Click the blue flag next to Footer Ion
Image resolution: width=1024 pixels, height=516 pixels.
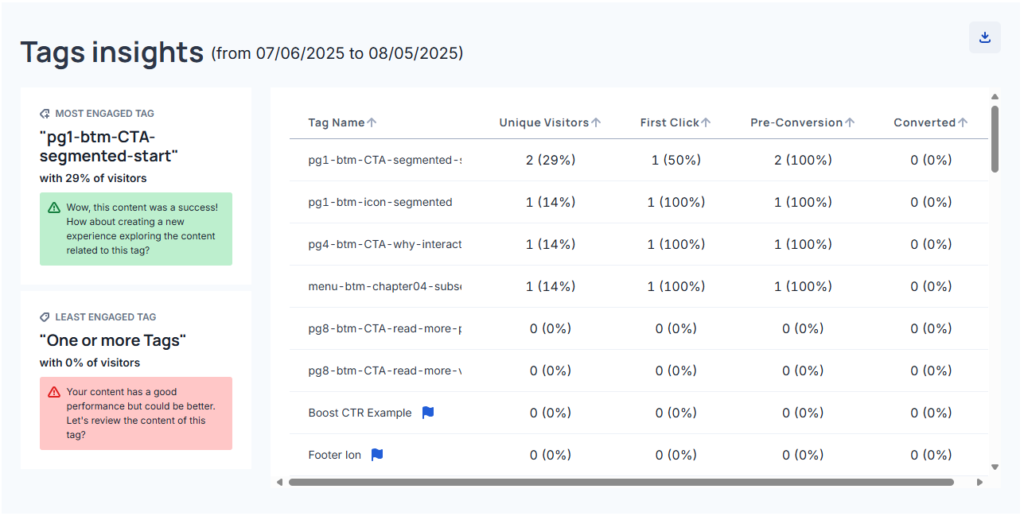pyautogui.click(x=377, y=455)
